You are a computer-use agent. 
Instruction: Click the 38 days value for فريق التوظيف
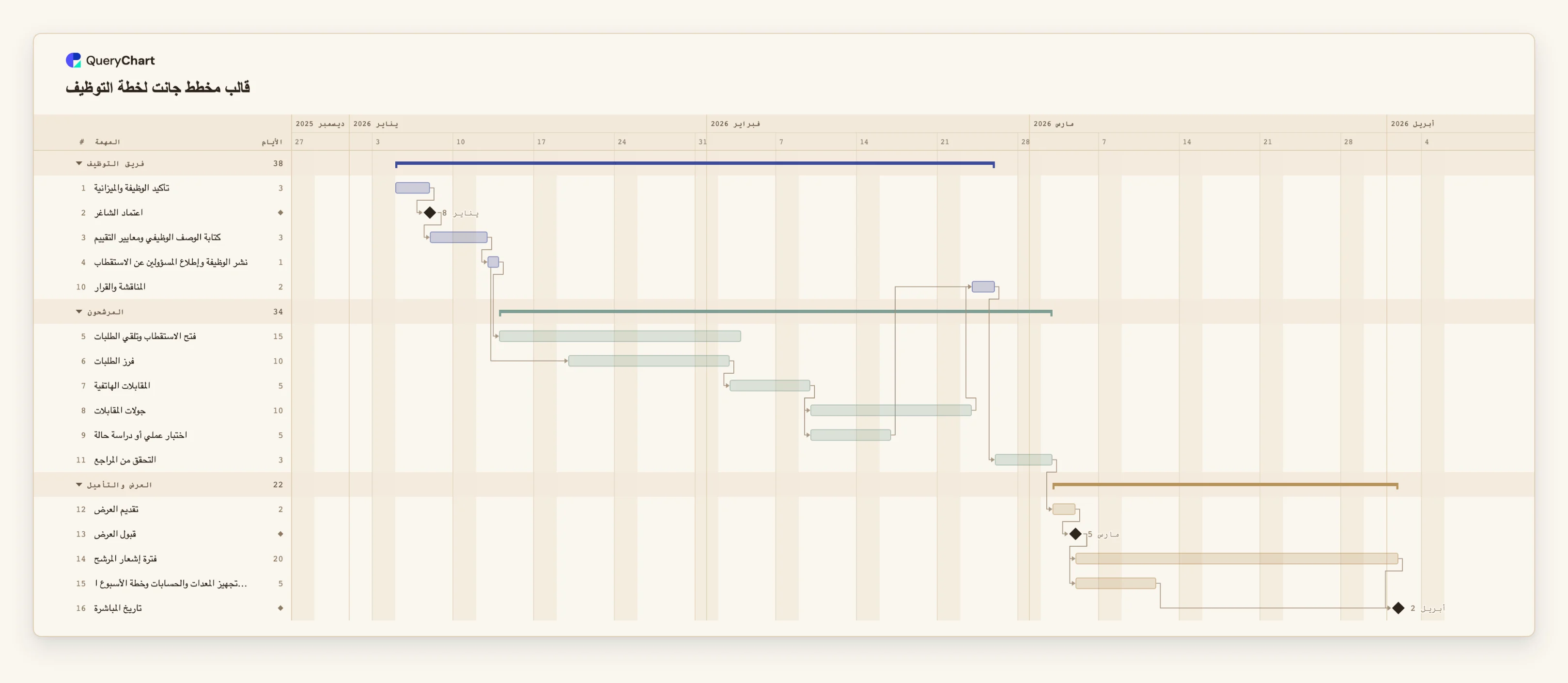(278, 163)
